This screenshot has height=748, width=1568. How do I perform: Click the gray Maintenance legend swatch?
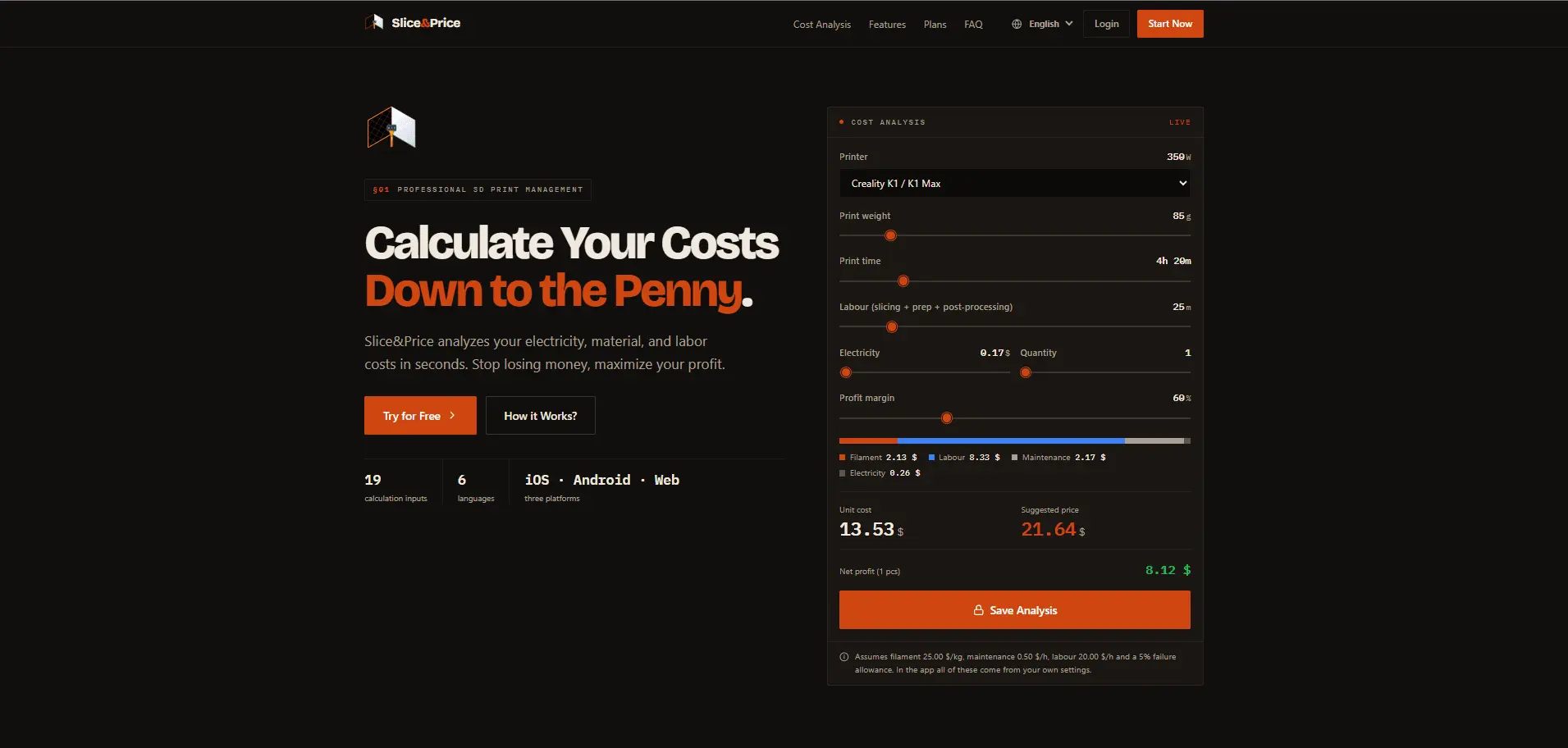click(x=1015, y=458)
